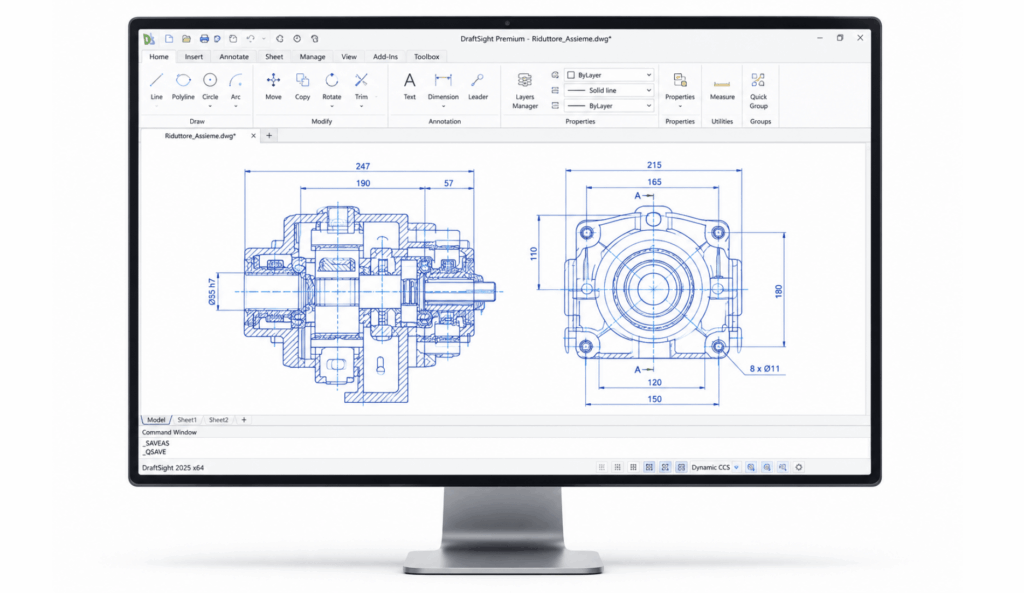Viewport: 1024px width, 593px height.
Task: Select the Riduttore_Assieme.dwg document tab
Action: 201,136
